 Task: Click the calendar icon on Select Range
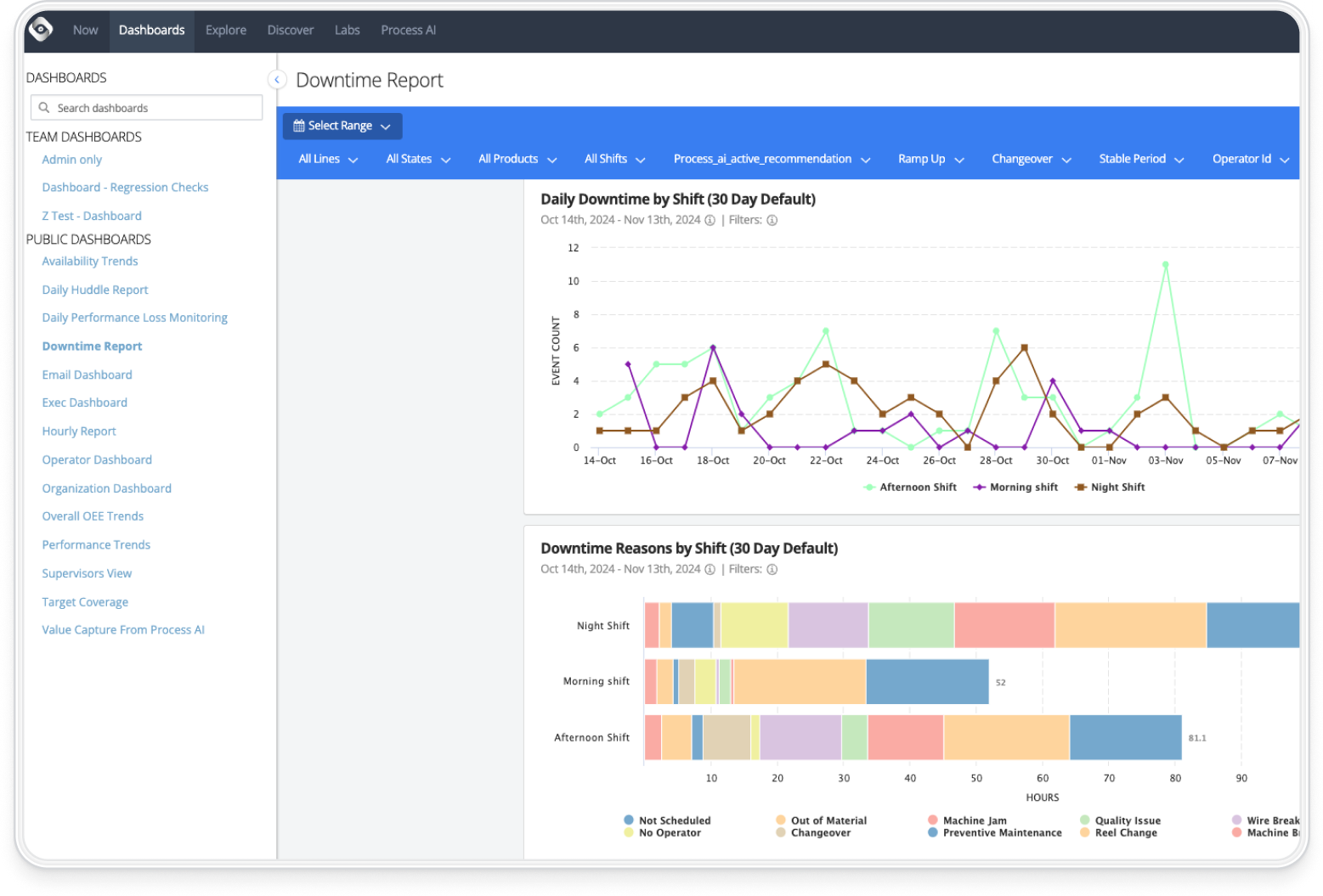click(298, 125)
